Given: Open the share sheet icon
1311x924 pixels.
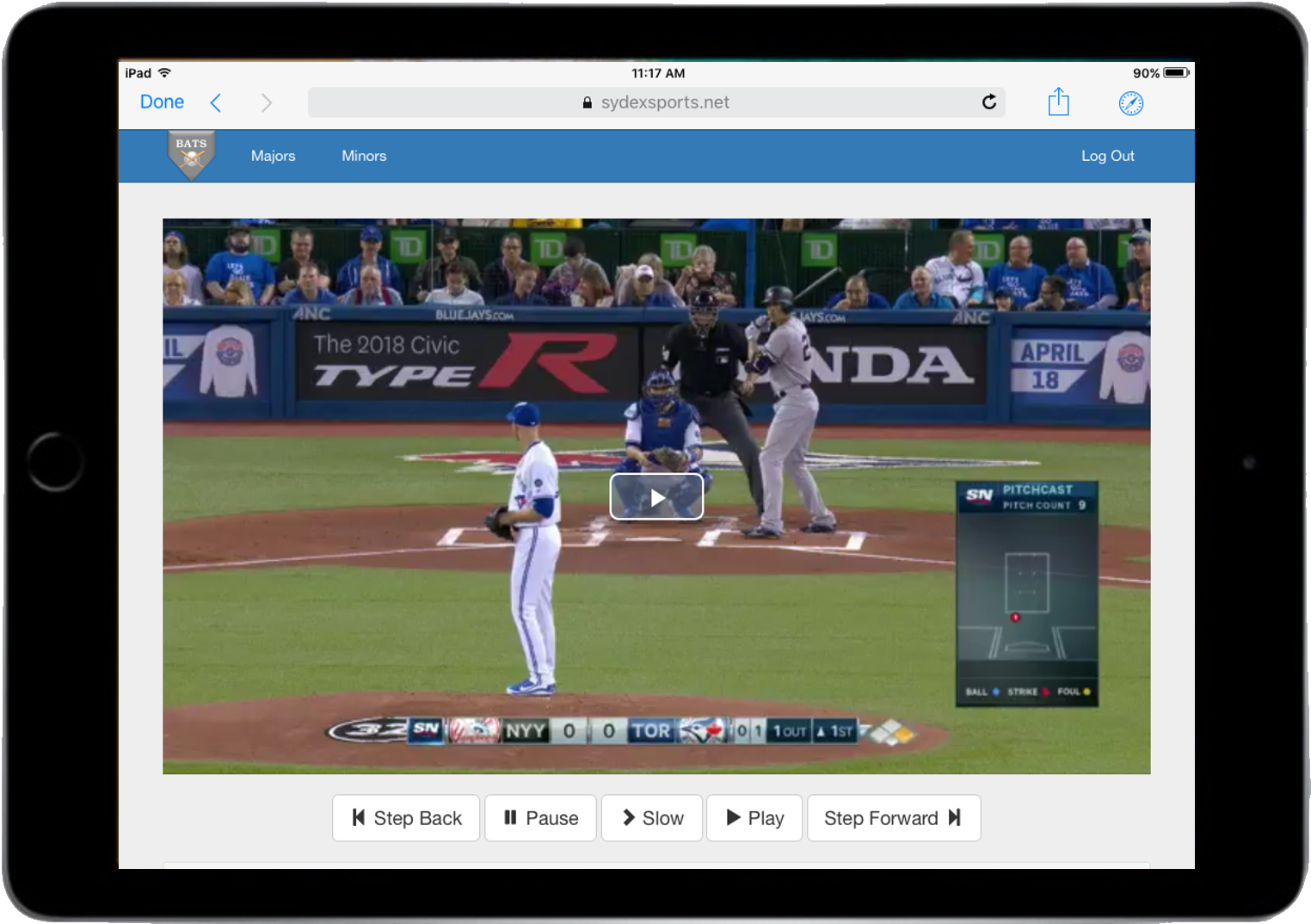Looking at the screenshot, I should (1058, 102).
